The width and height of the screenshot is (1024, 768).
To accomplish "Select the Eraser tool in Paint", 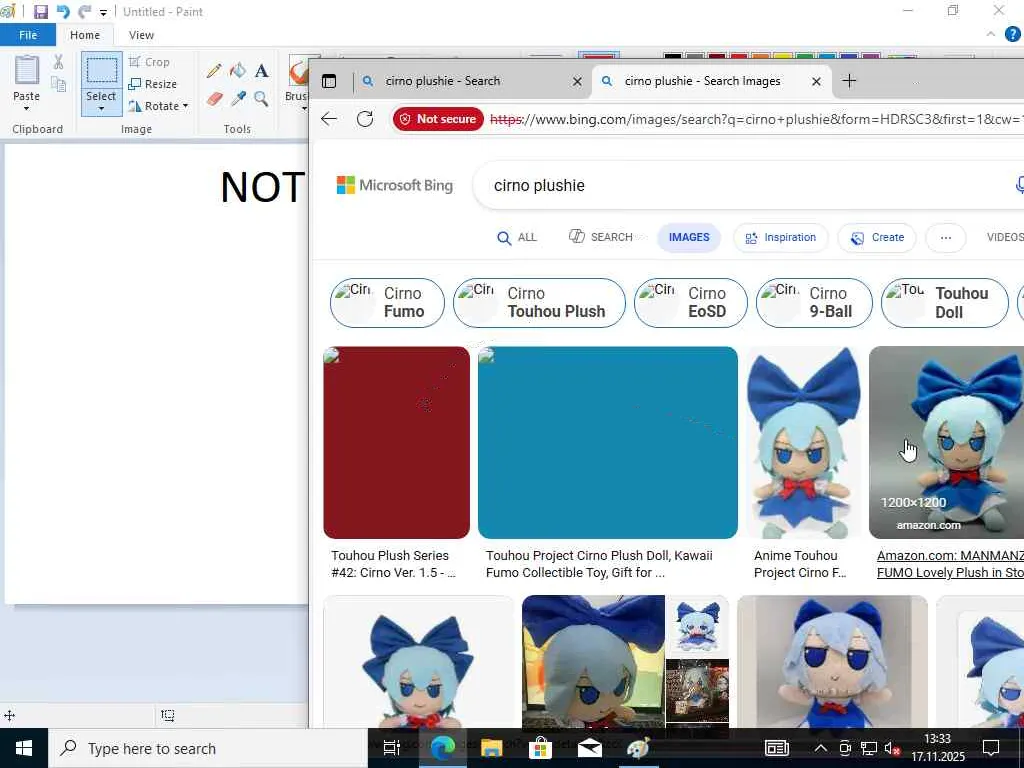I will 215,99.
